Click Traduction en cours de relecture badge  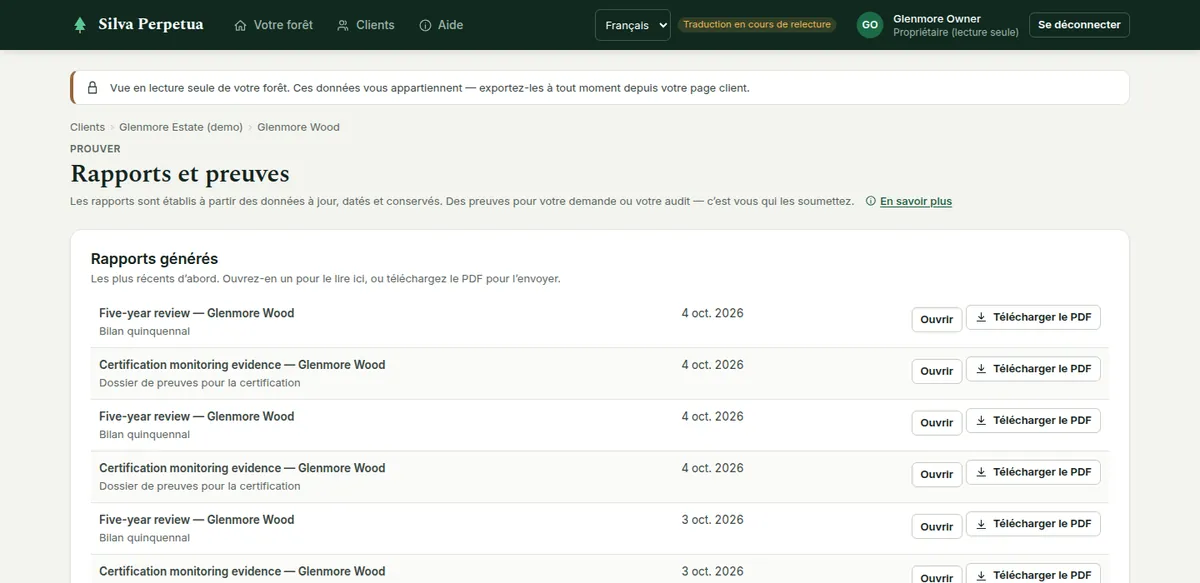click(x=757, y=25)
